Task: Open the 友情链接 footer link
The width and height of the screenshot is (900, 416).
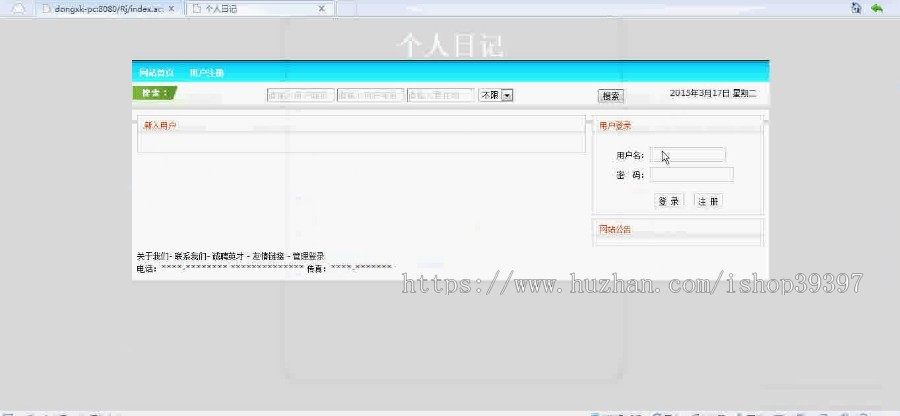Action: (x=268, y=256)
